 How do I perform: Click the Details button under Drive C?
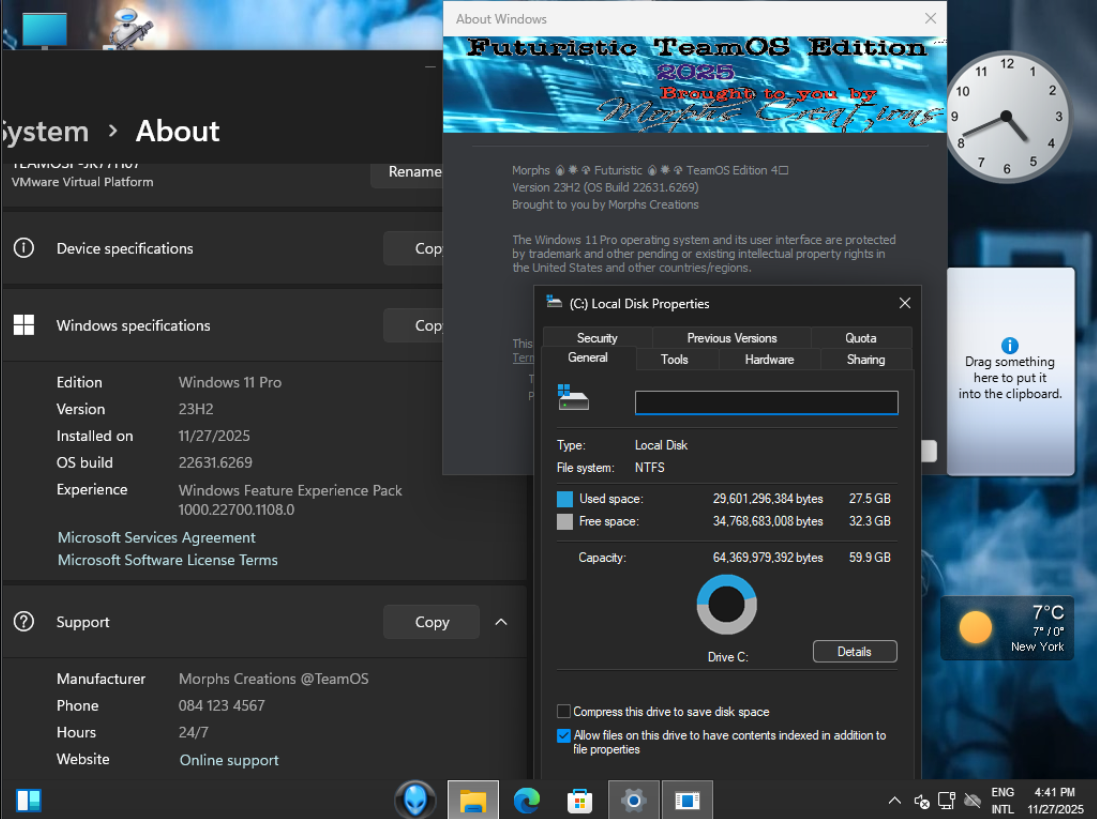[854, 652]
